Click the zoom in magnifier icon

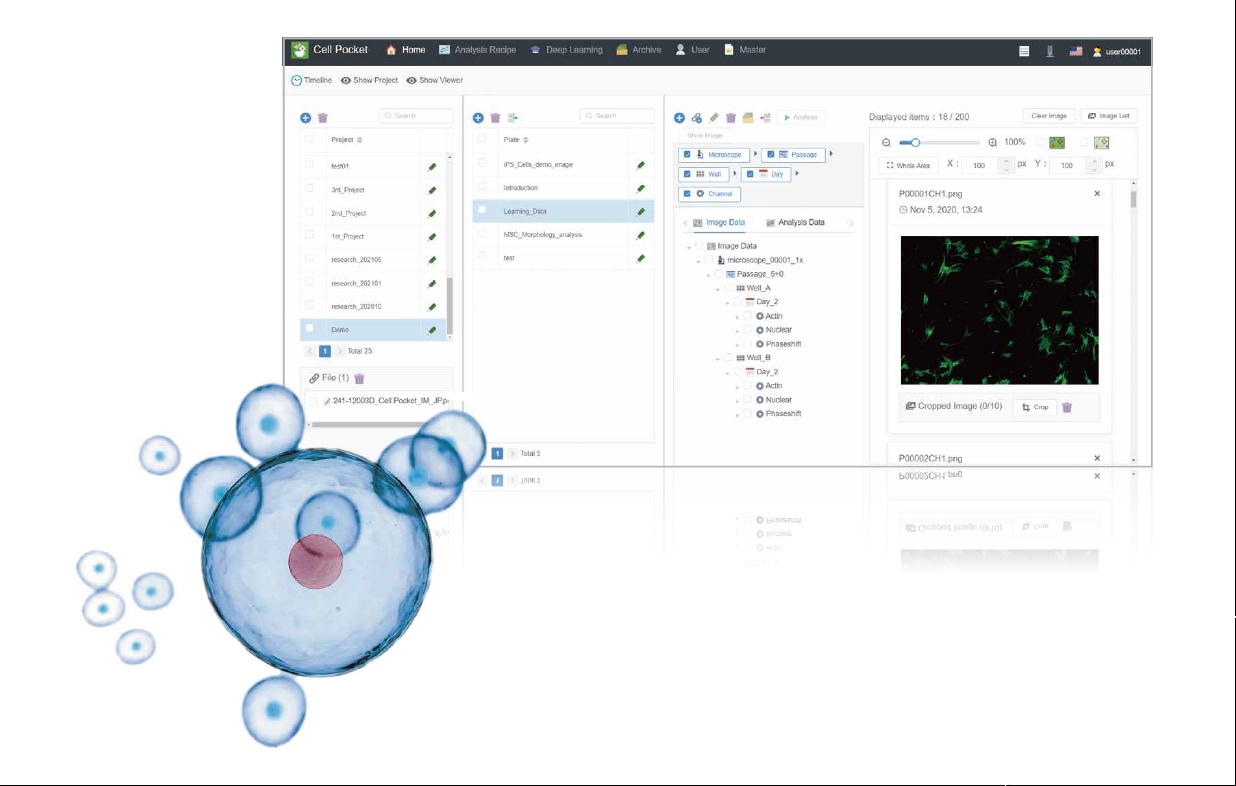point(993,143)
